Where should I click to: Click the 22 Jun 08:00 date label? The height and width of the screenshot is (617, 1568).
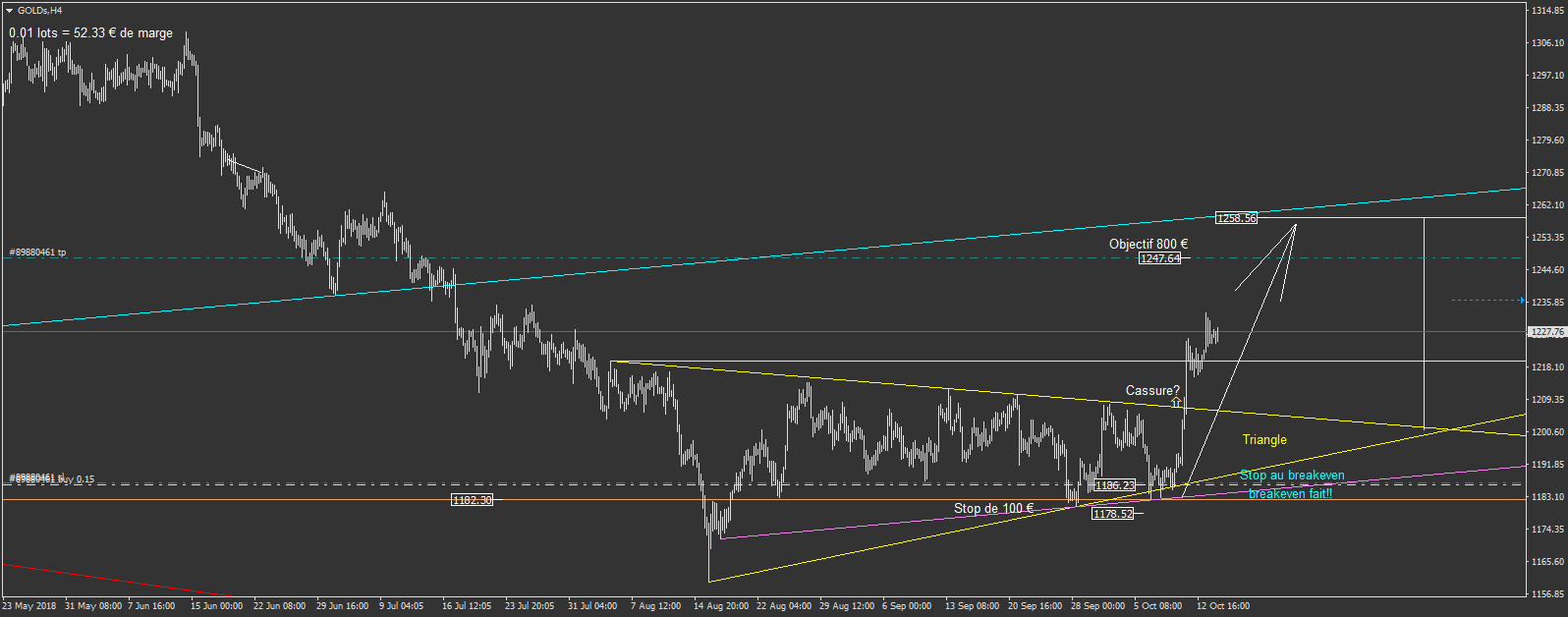[279, 606]
